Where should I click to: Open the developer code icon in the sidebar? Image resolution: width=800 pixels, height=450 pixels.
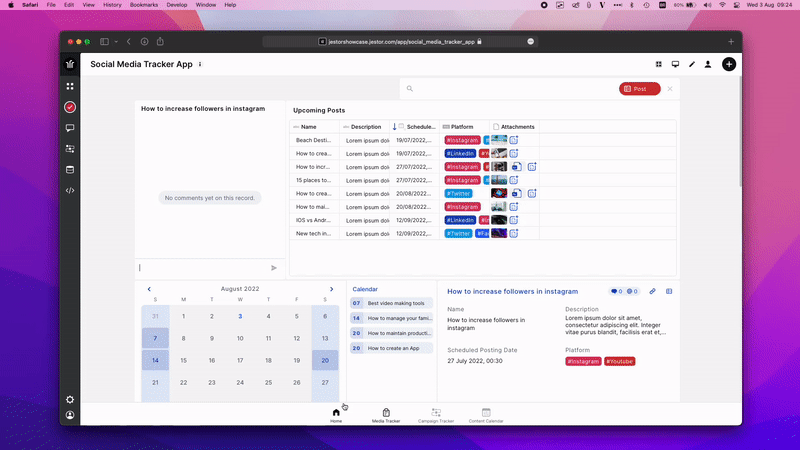(70, 190)
